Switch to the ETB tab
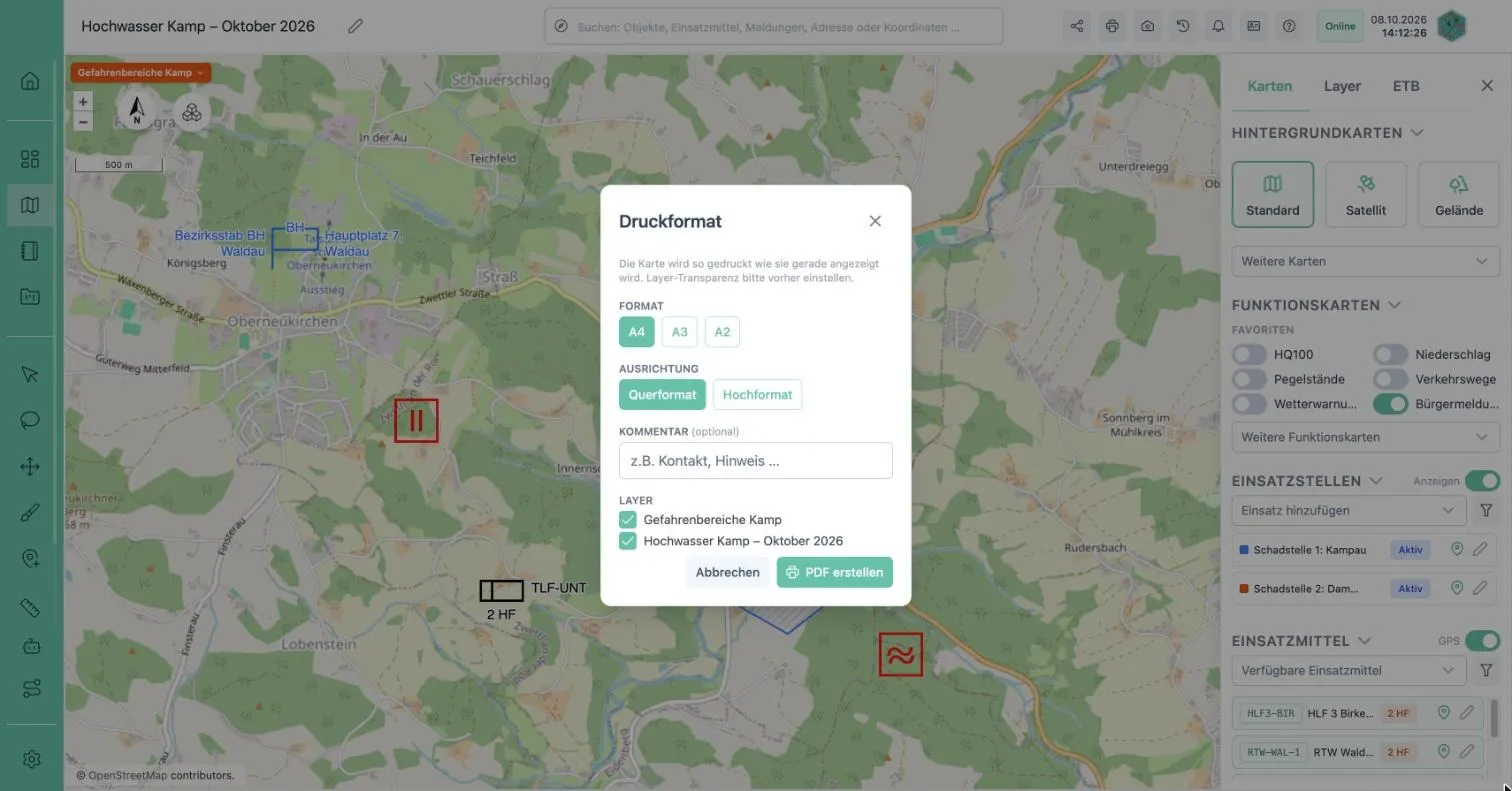1512x791 pixels. tap(1406, 86)
